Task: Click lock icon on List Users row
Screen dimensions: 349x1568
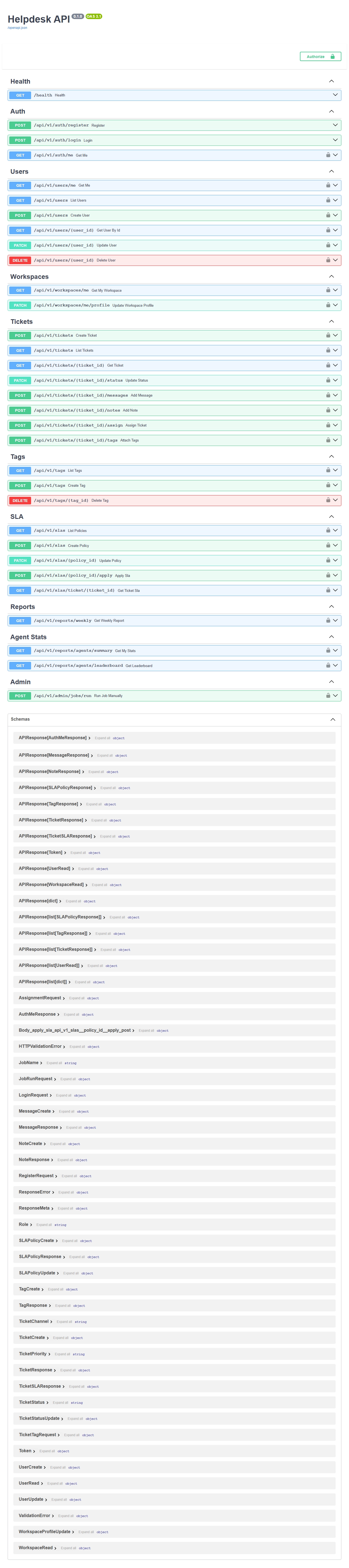Action: coord(328,200)
